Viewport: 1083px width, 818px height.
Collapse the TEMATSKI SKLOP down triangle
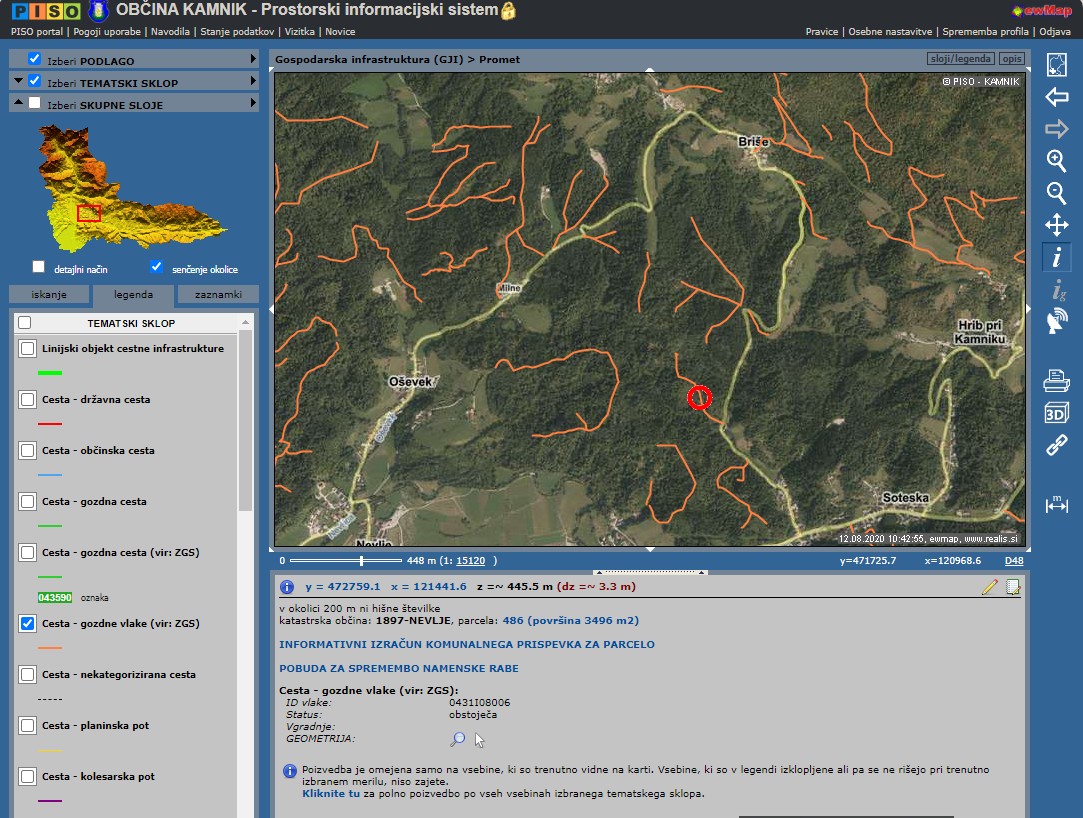pos(19,81)
